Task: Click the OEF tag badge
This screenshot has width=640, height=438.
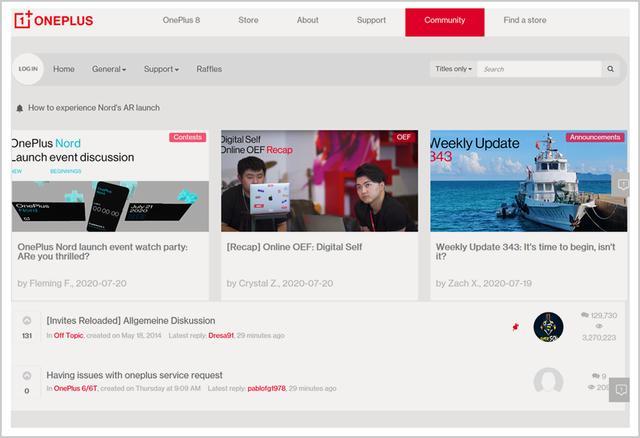Action: pos(403,137)
